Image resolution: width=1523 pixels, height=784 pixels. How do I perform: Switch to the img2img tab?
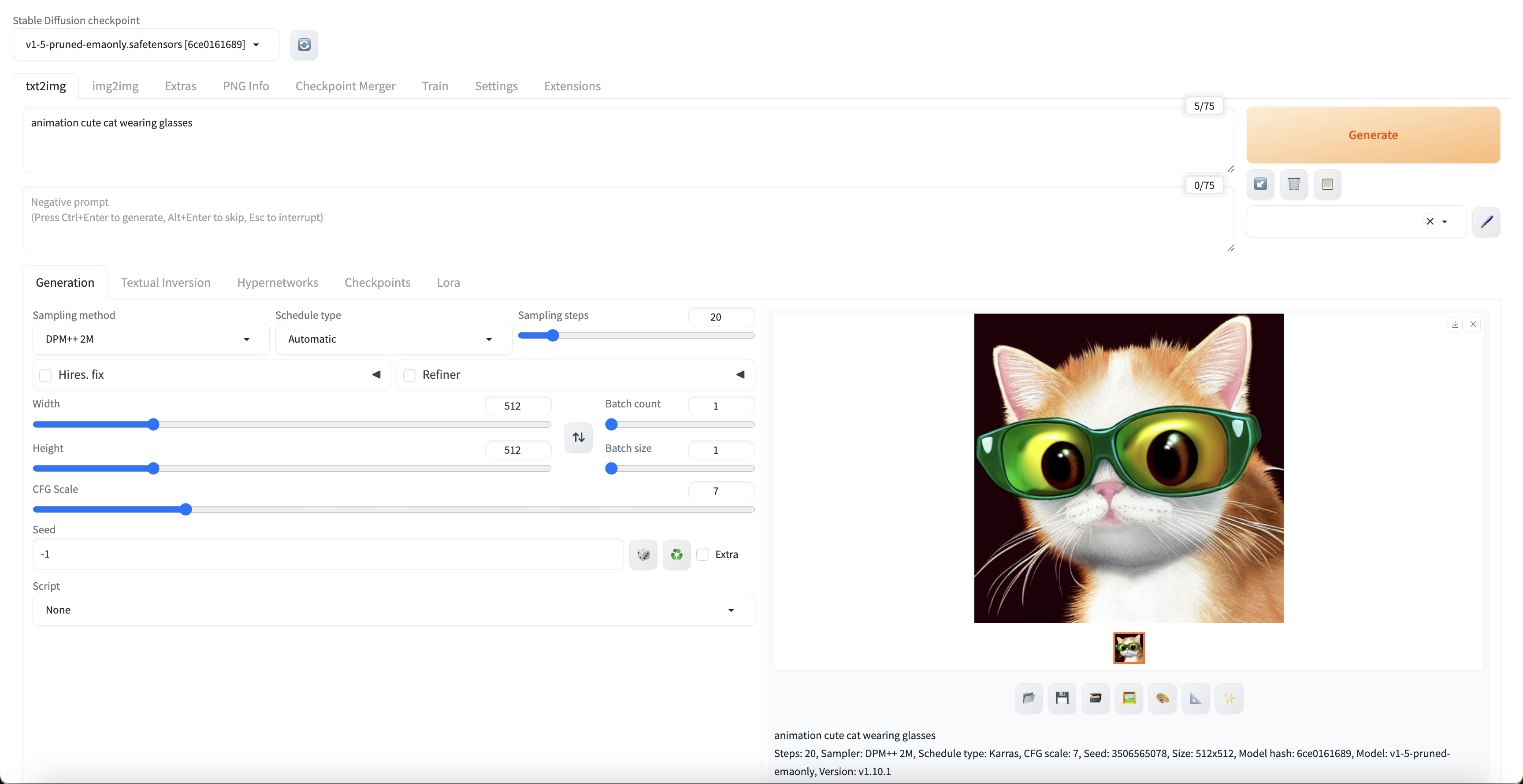point(115,86)
